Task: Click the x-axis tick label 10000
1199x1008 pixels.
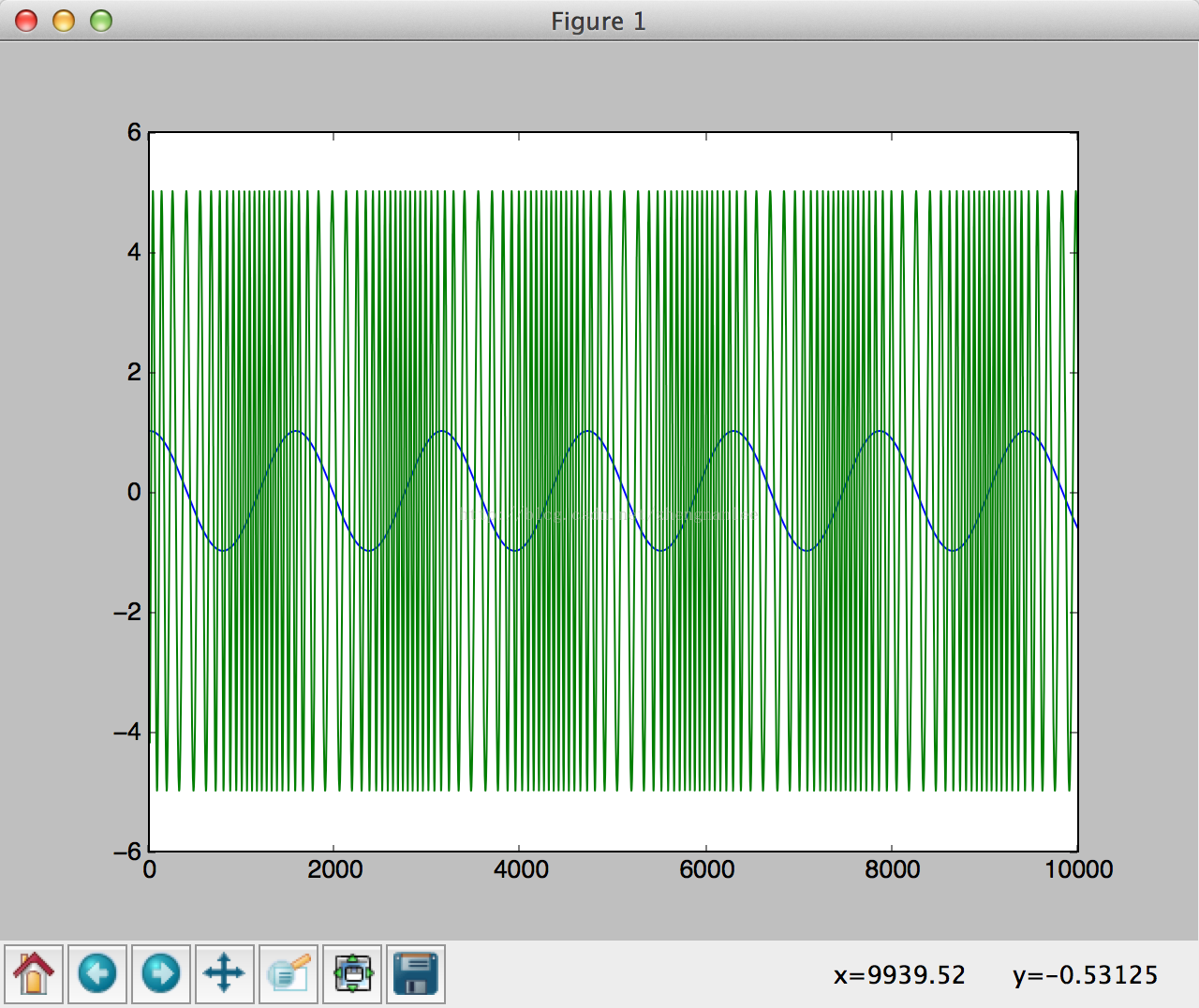Action: click(x=1079, y=869)
